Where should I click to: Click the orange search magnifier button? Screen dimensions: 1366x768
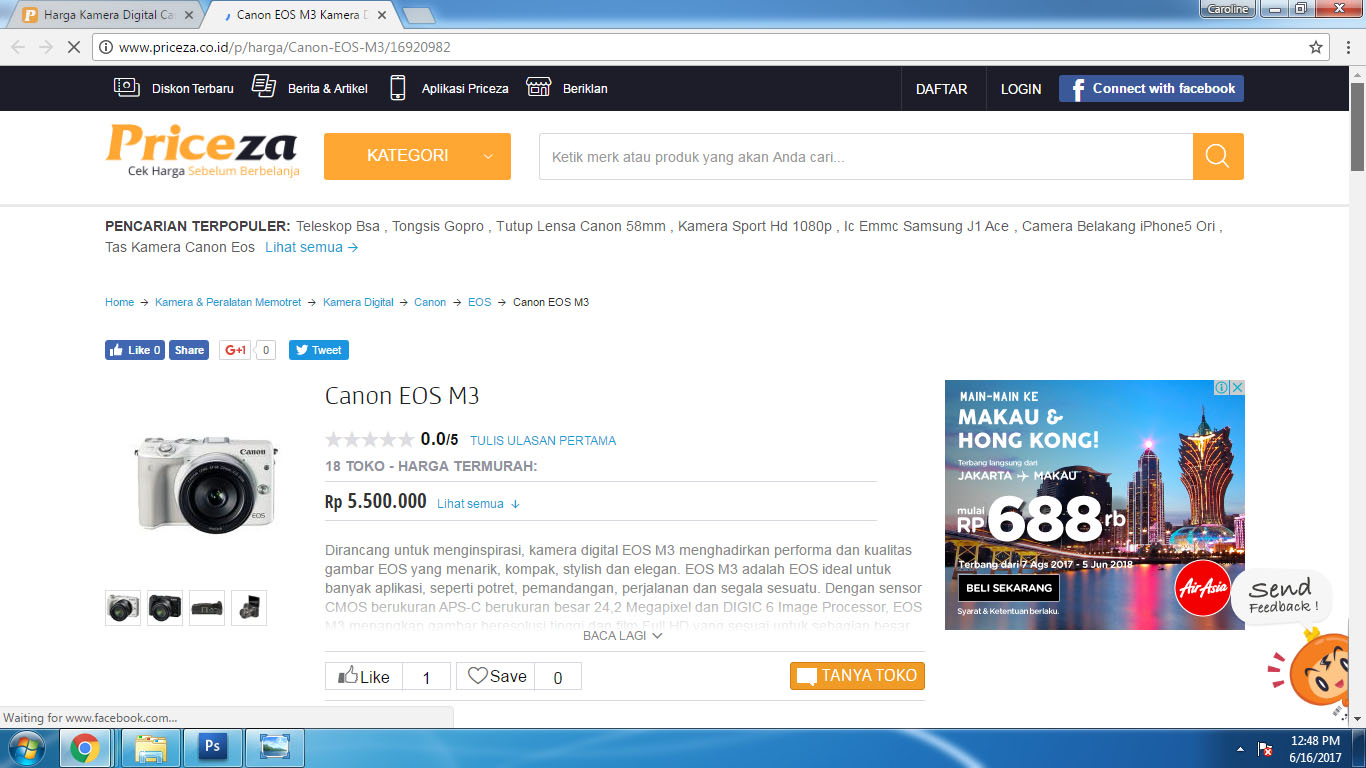click(1217, 156)
